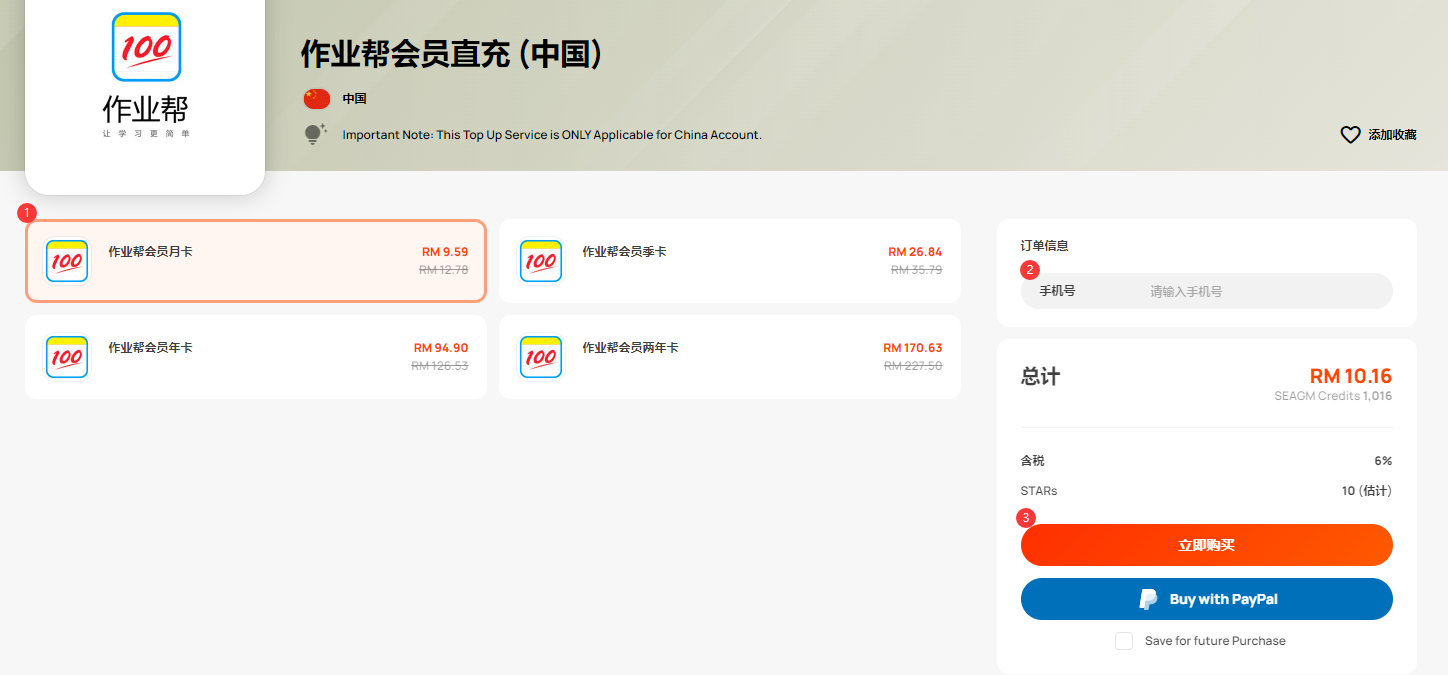Click the RM 170.63 price

[x=913, y=348]
